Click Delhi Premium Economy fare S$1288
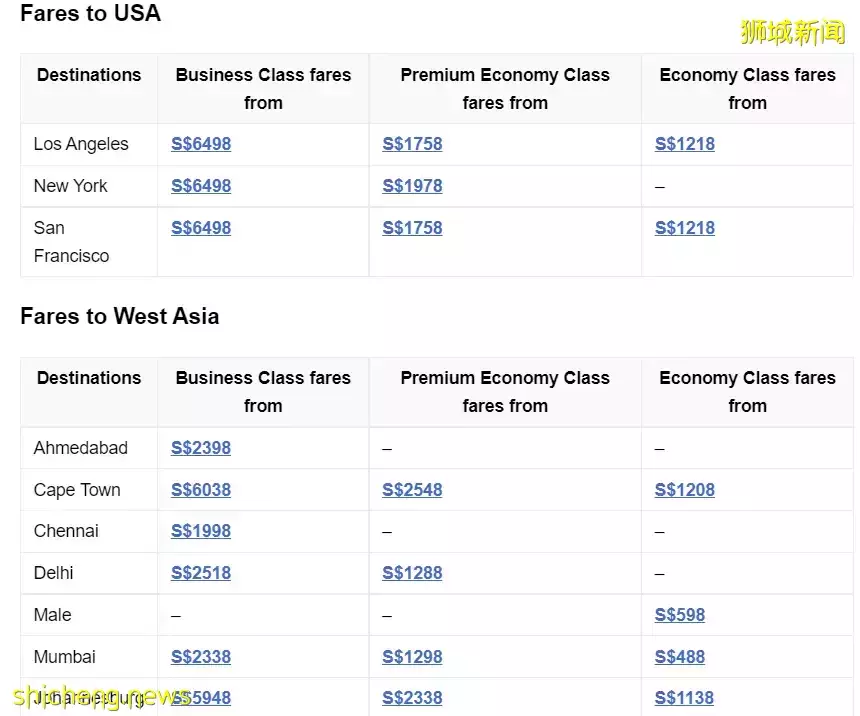The height and width of the screenshot is (716, 860). [x=412, y=573]
